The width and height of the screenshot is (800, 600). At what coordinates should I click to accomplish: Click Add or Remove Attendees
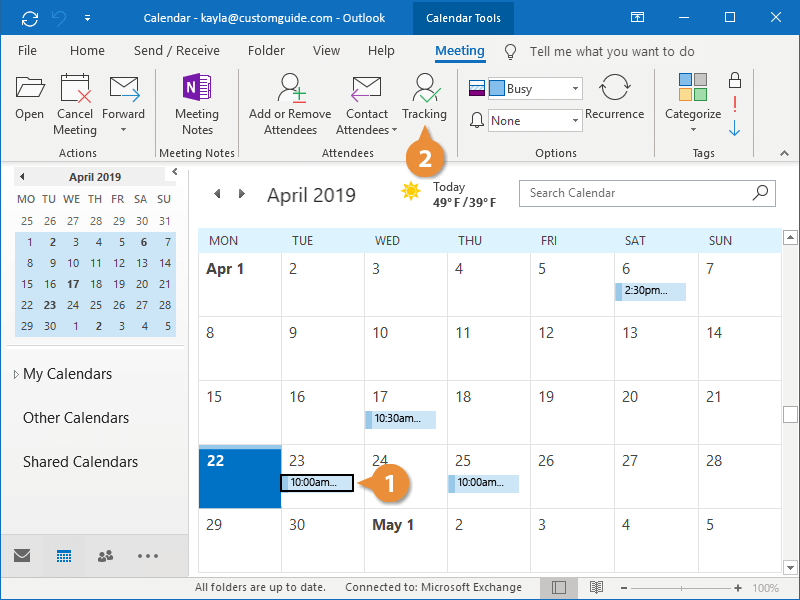tap(290, 105)
